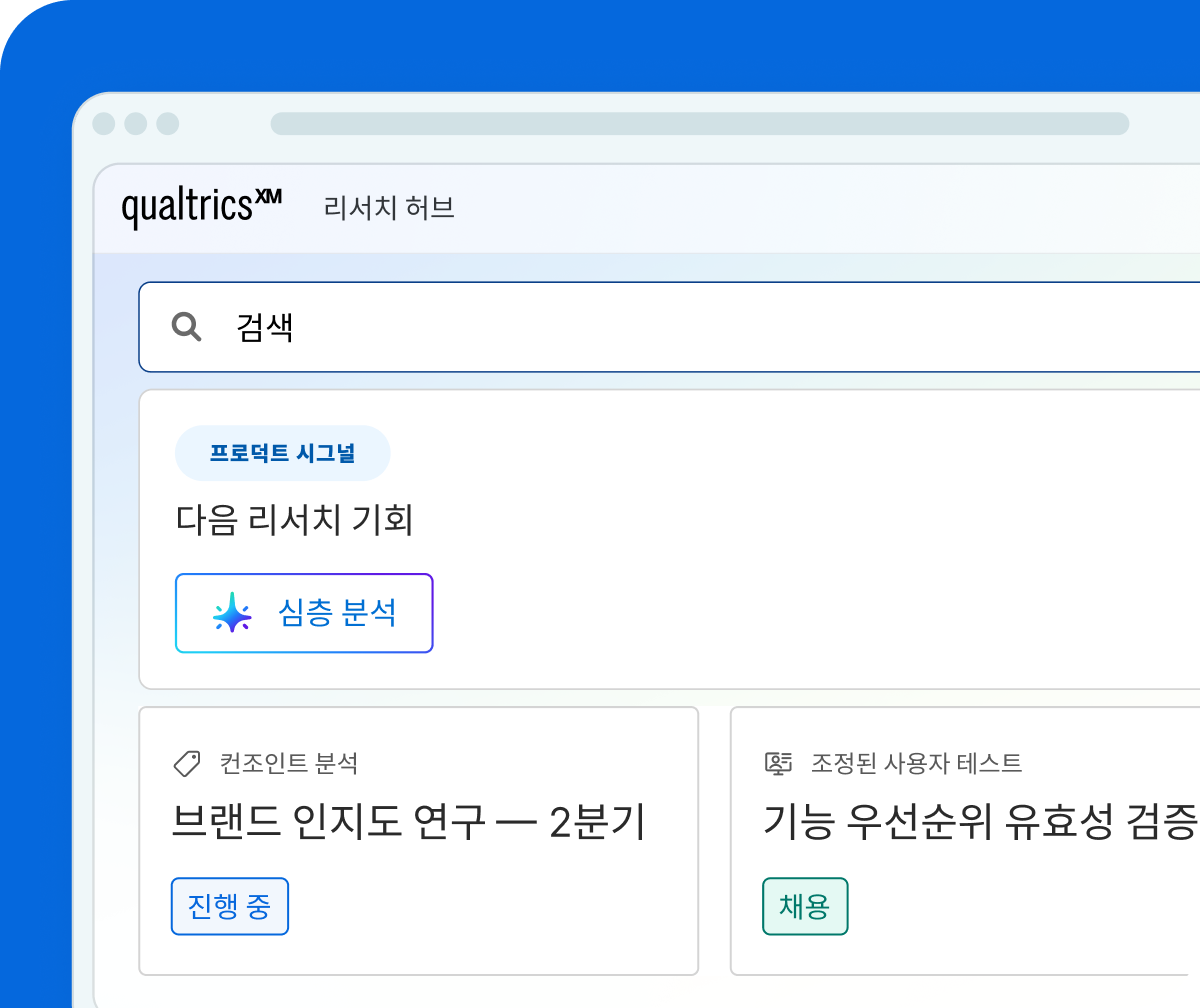Screen dimensions: 1200x1008
Task: Click the qualtrics XM logo
Action: pyautogui.click(x=201, y=208)
